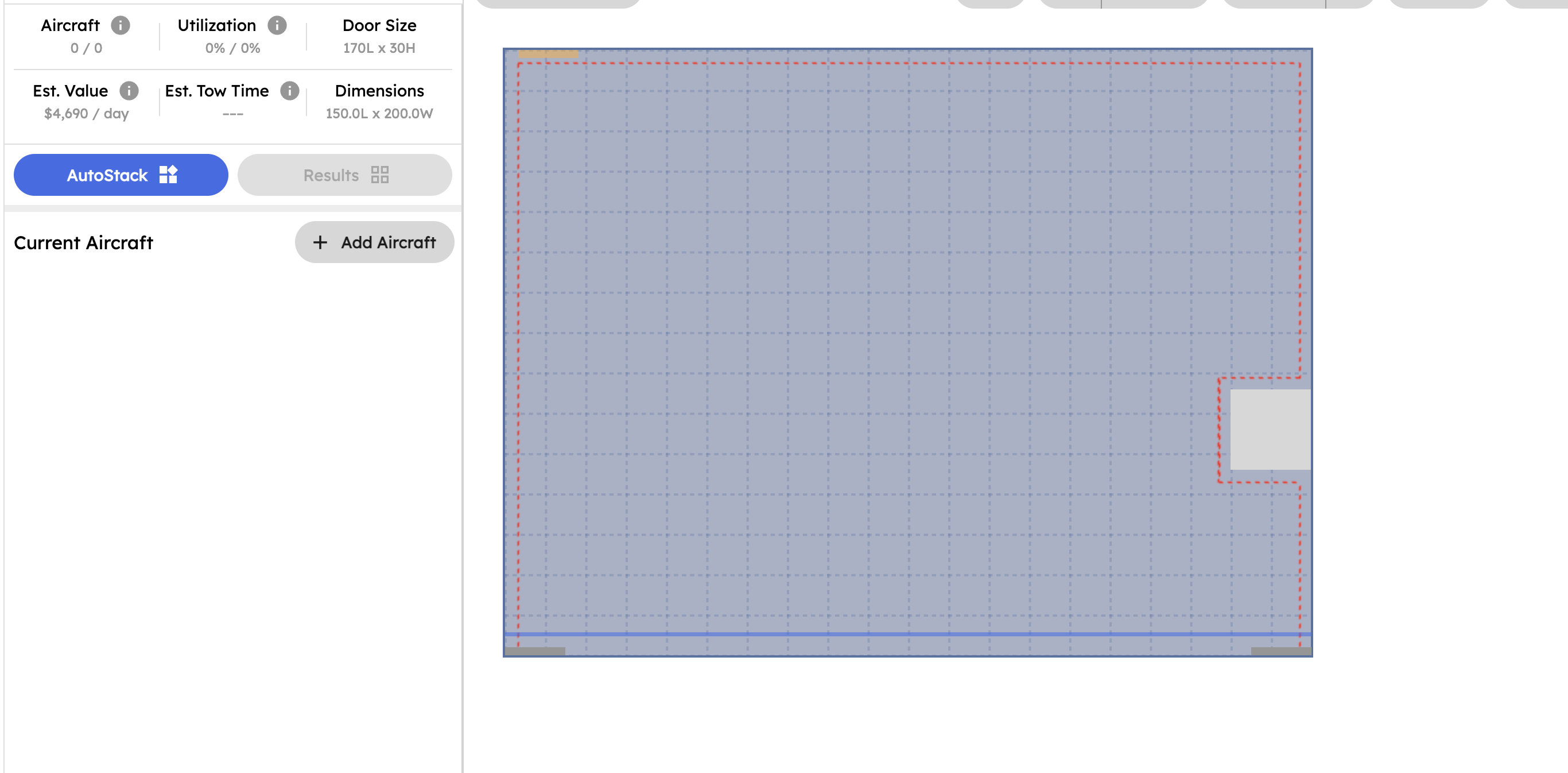Click the blue door line in hangar
1568x773 pixels.
tap(907, 634)
